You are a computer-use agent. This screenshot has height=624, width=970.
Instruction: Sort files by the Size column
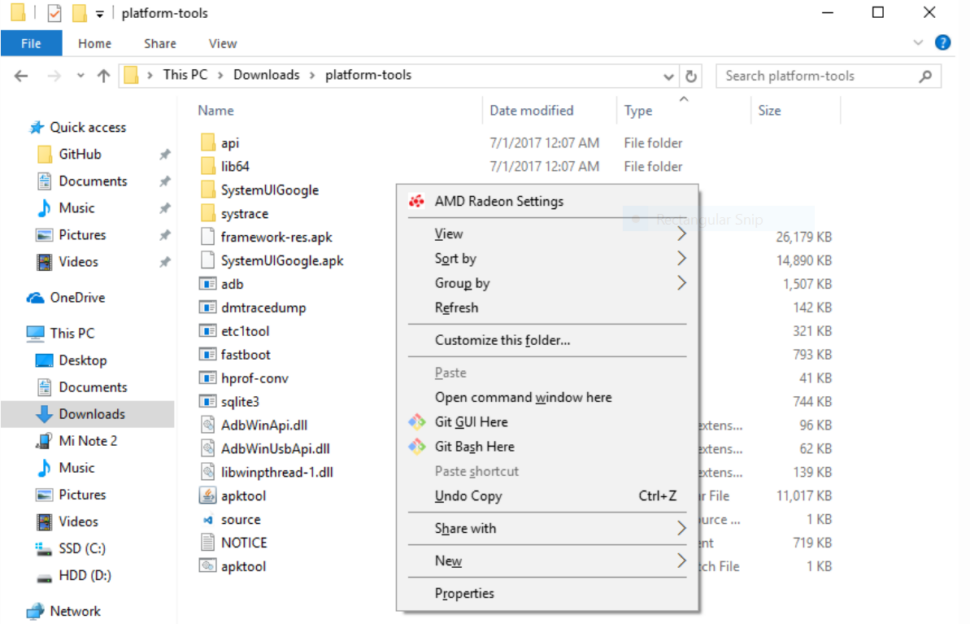pos(770,111)
